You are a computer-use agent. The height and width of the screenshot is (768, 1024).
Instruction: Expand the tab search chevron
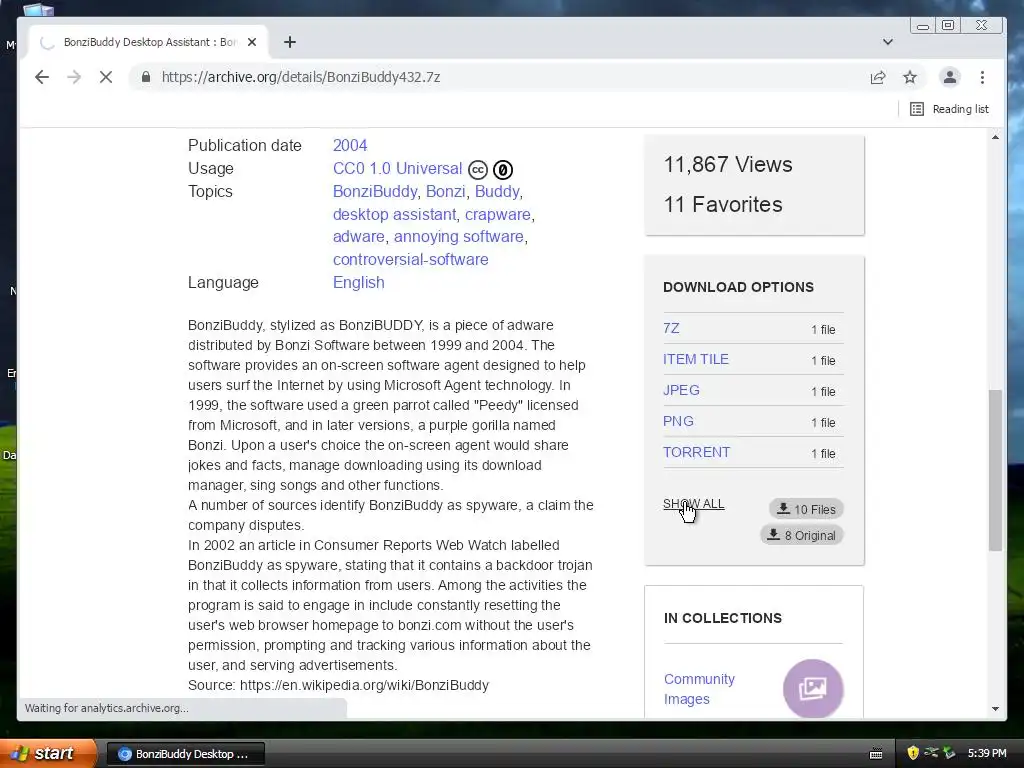888,42
